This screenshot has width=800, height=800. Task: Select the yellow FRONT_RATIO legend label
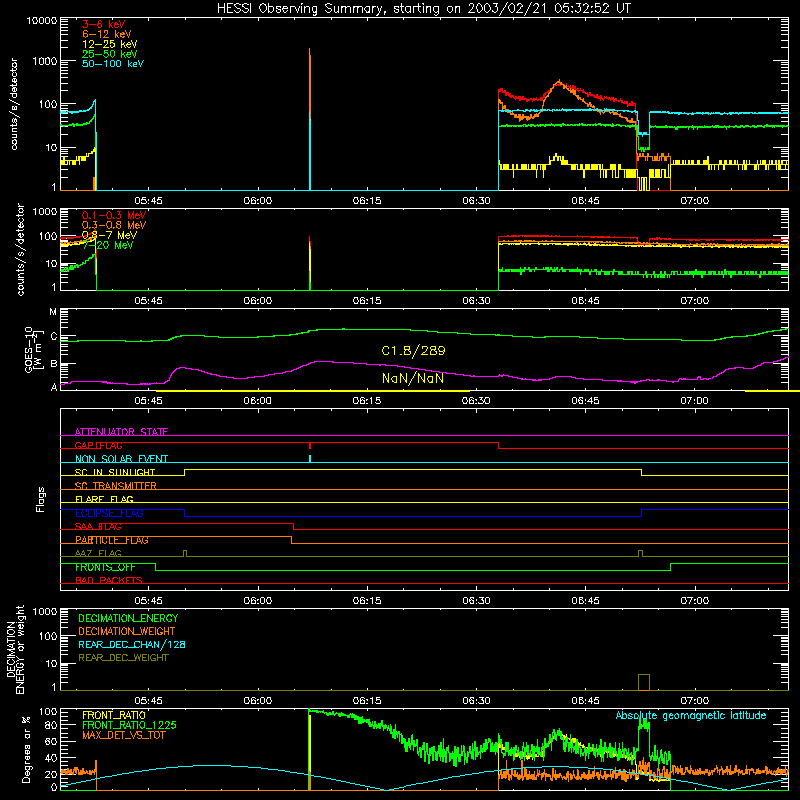tap(114, 715)
